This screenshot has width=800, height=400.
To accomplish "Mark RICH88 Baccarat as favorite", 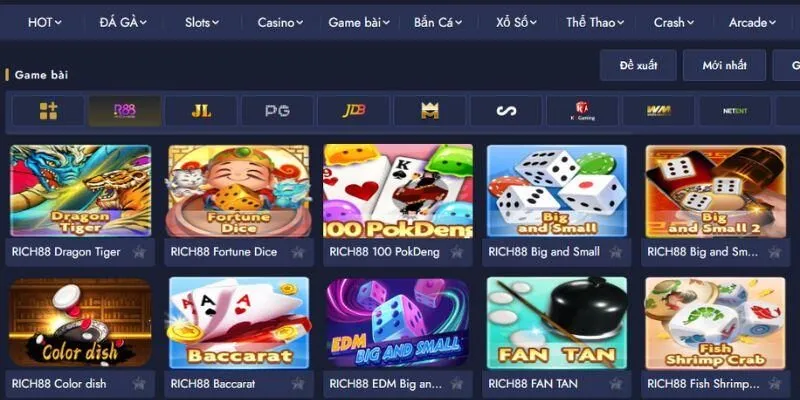I will (298, 384).
